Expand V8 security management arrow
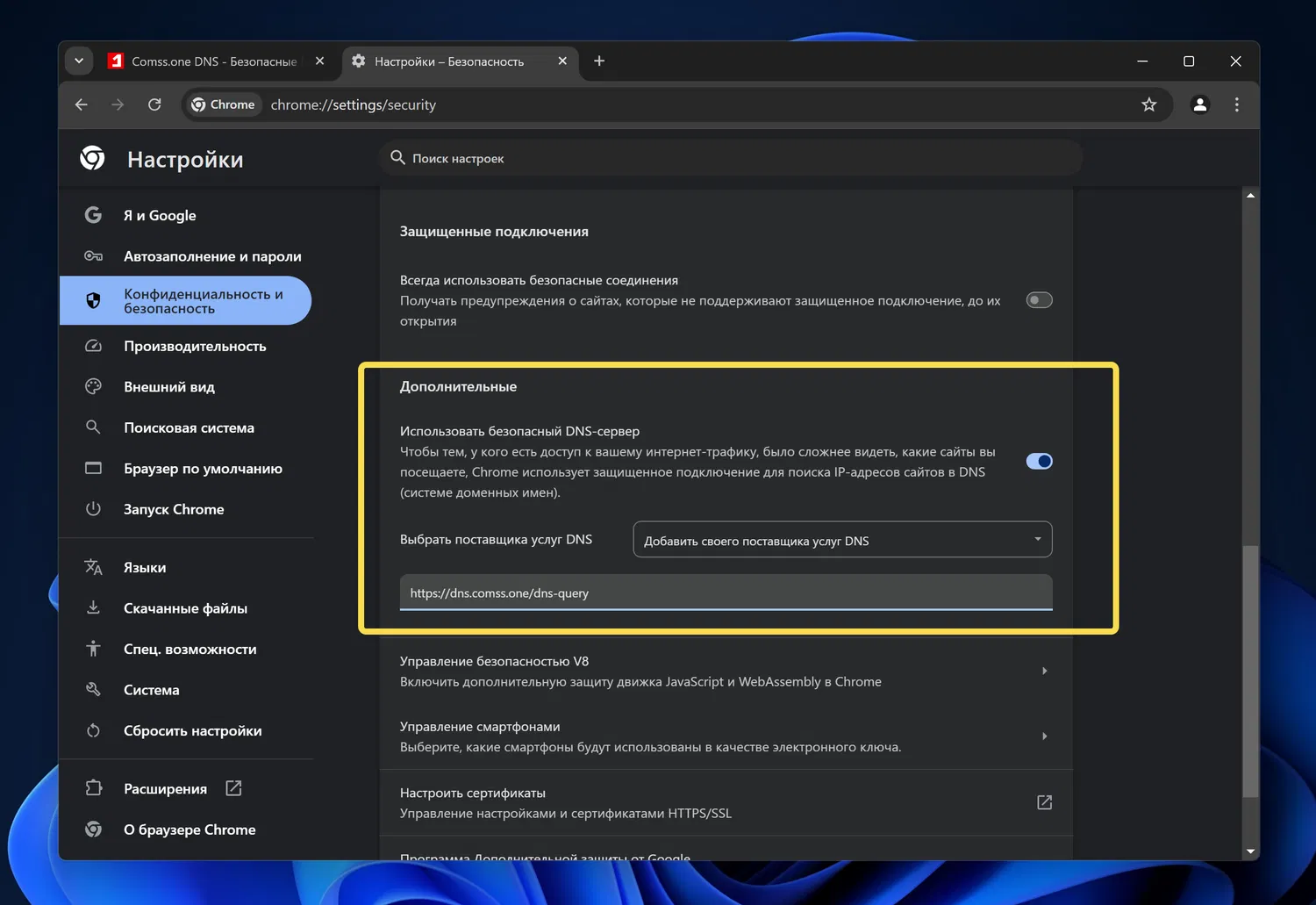The image size is (1316, 905). (1044, 671)
